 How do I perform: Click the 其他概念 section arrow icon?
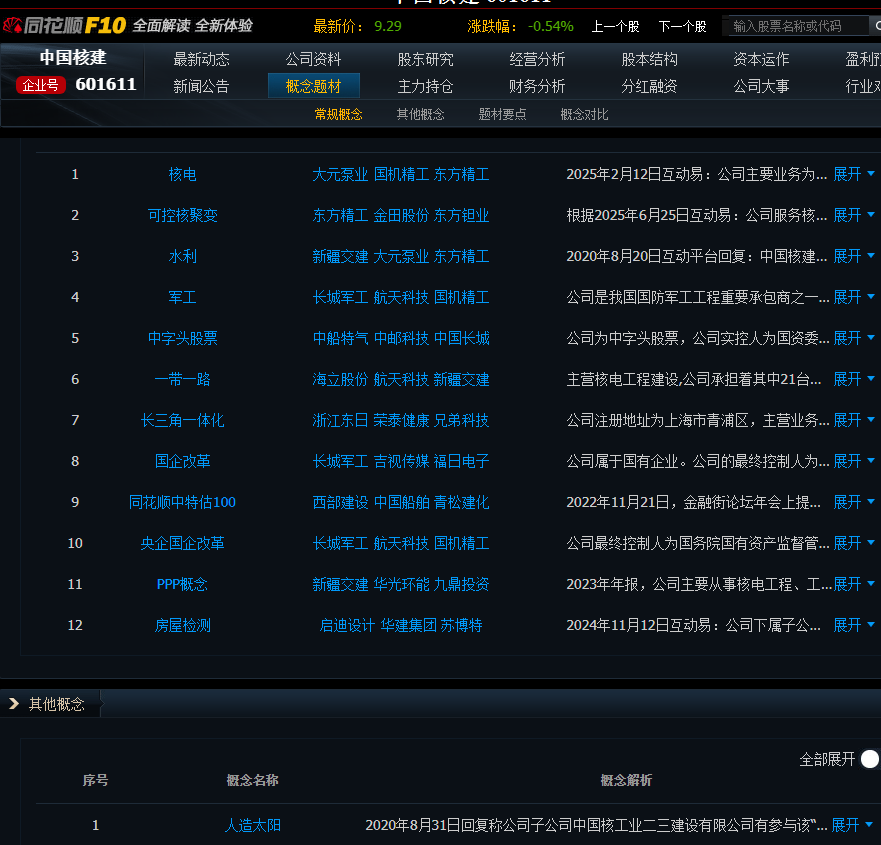[14, 703]
